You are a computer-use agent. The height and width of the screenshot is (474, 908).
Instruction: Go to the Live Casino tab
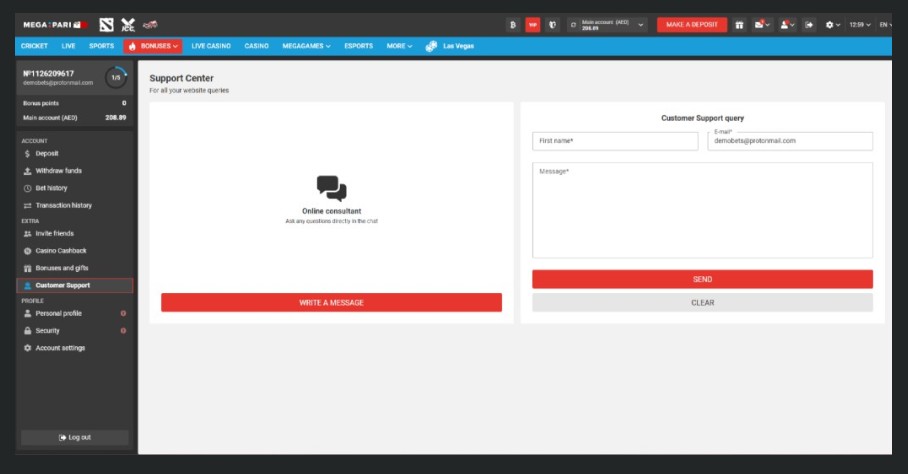point(211,46)
